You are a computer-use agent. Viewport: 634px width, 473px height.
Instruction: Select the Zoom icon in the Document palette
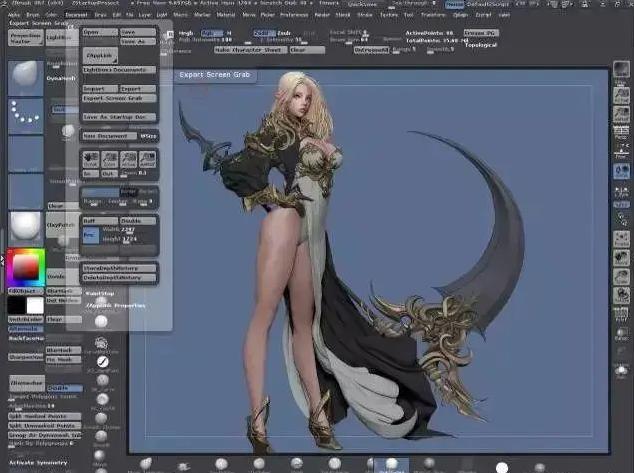pos(109,160)
